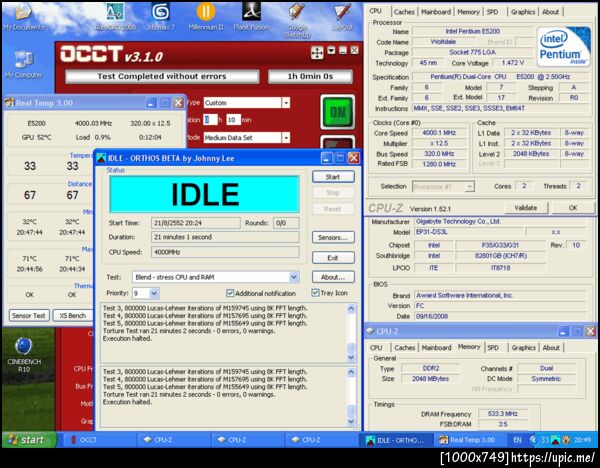
Task: Open the LayOut desktop shortcut
Action: pos(342,16)
